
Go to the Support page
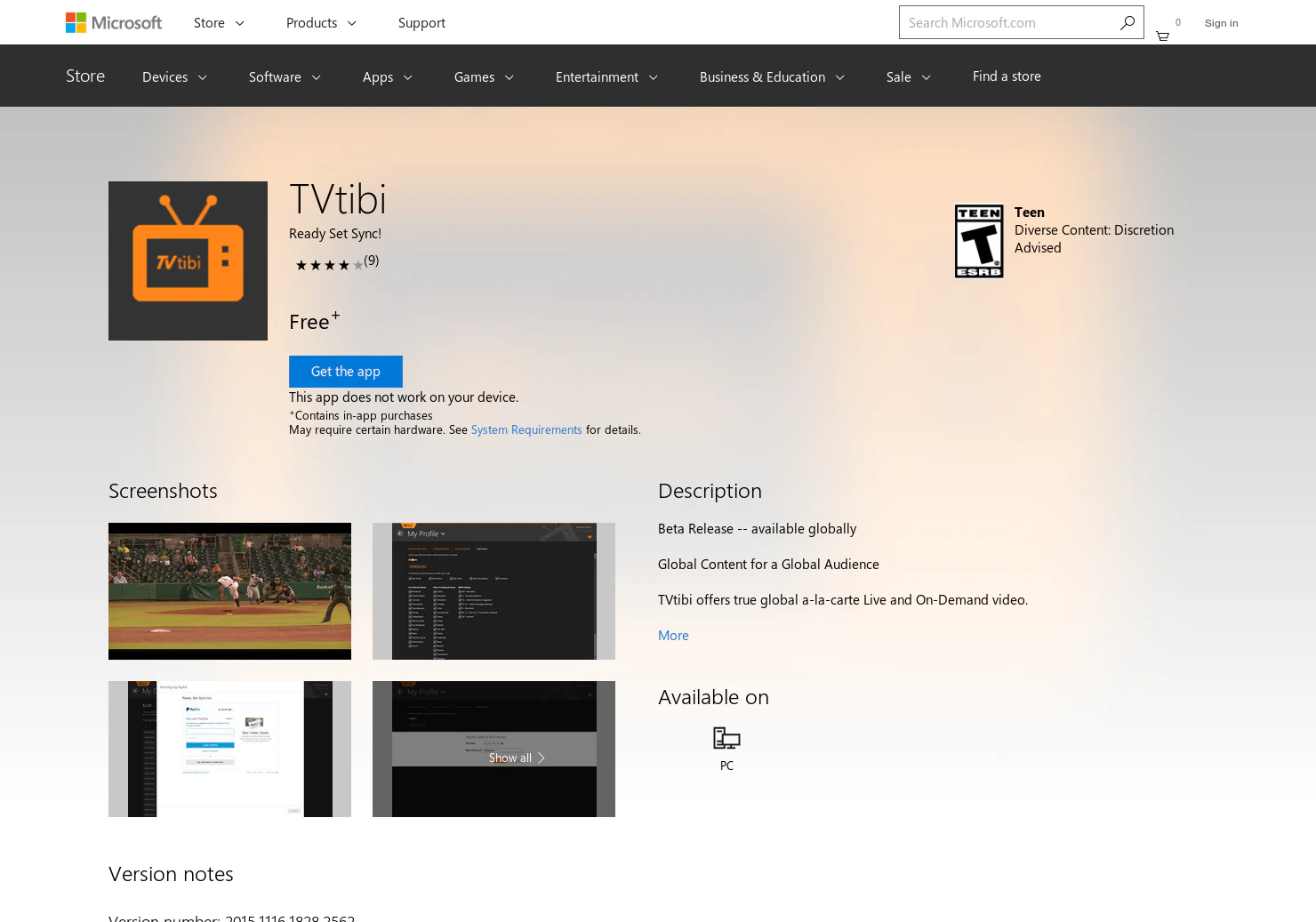tap(421, 23)
